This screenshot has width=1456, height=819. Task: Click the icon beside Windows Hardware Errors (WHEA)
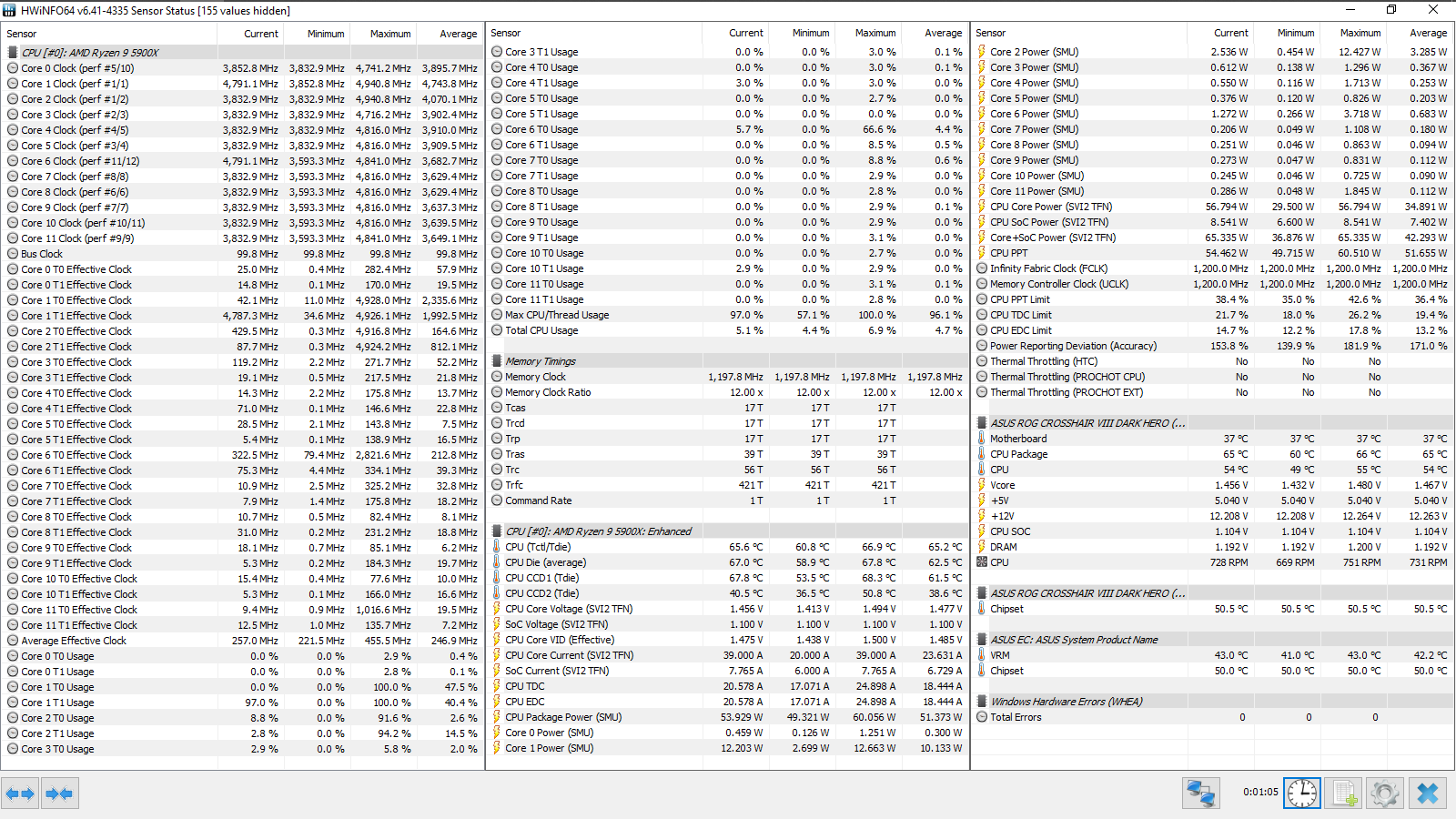click(982, 702)
